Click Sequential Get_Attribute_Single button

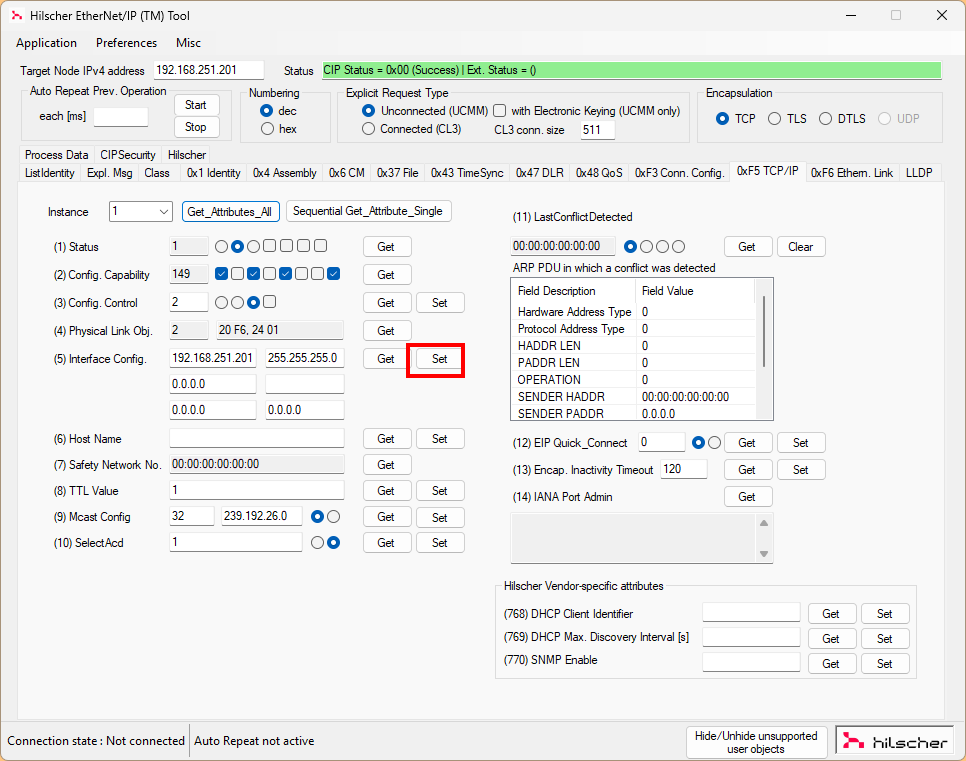click(x=368, y=211)
